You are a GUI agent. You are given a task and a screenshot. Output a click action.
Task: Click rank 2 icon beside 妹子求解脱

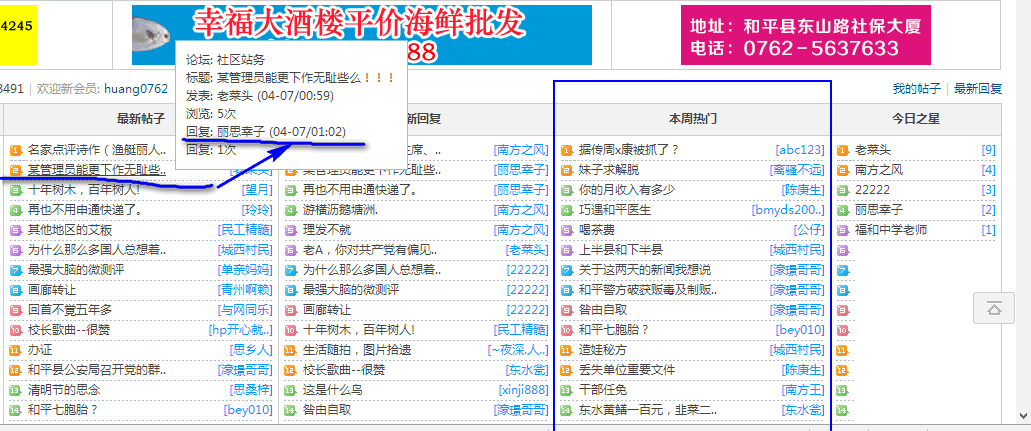click(x=566, y=170)
